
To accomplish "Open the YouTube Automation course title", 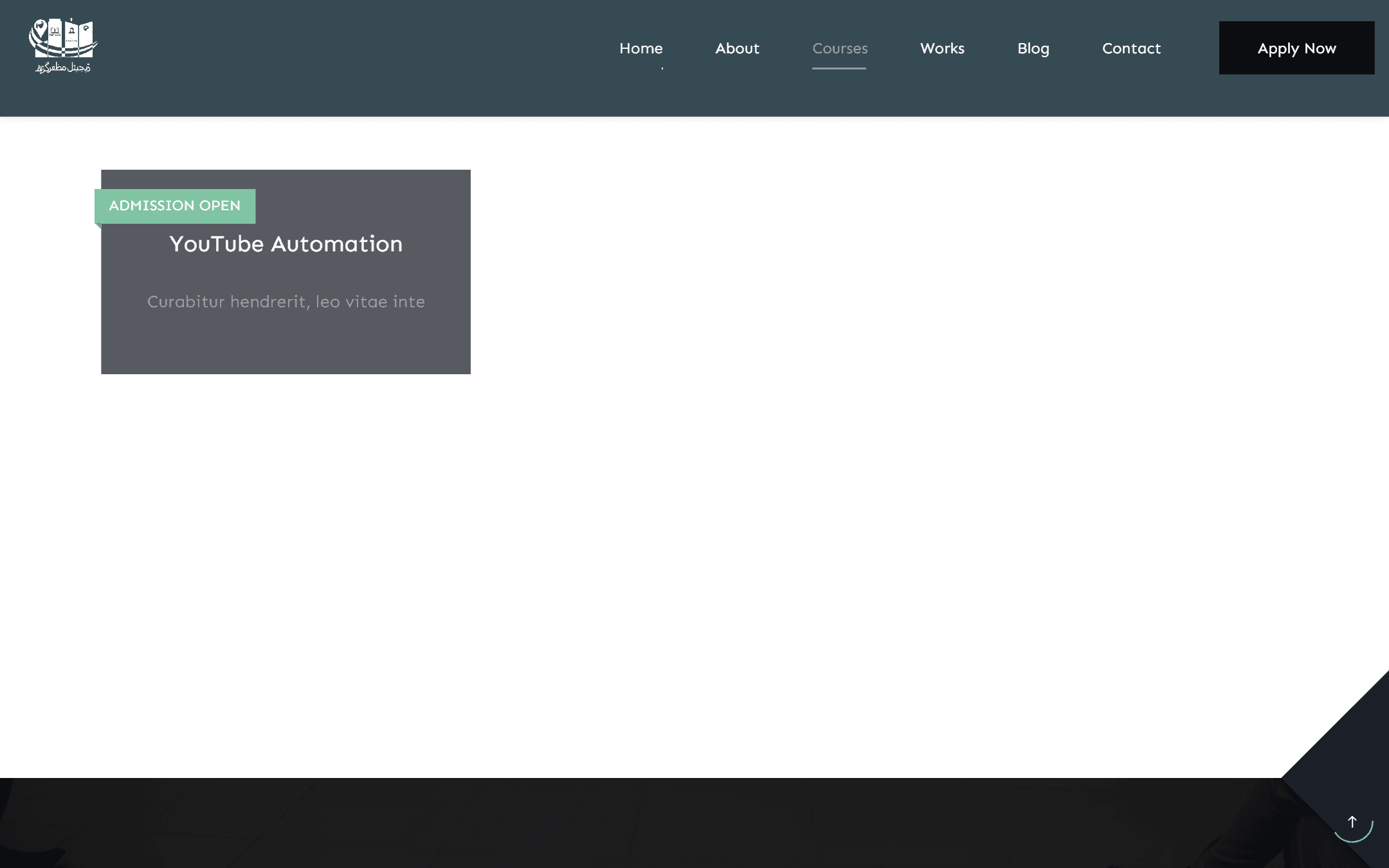I will pyautogui.click(x=286, y=244).
